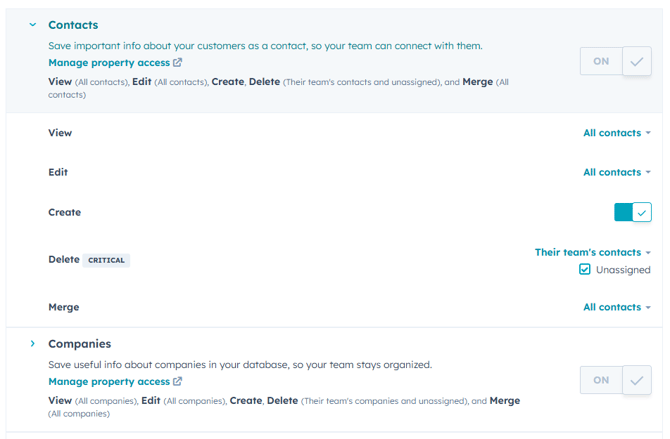Click external link icon beside Companies property access
Screen dimensions: 670x439
coord(178,381)
